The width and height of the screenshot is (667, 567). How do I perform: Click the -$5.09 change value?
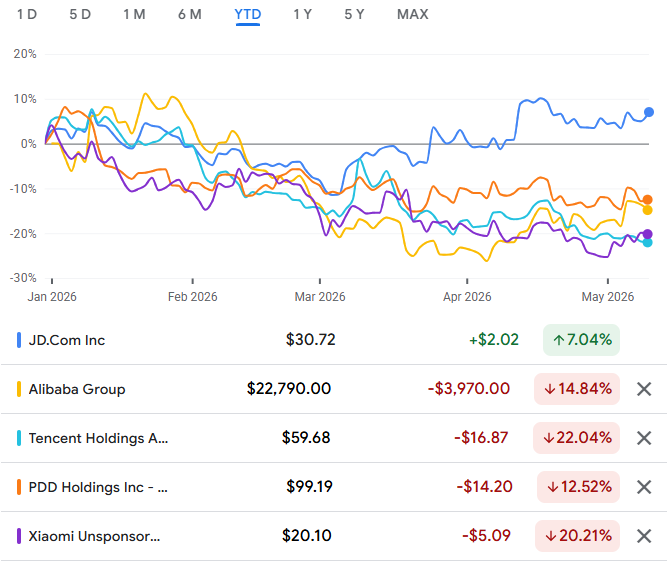pyautogui.click(x=486, y=536)
